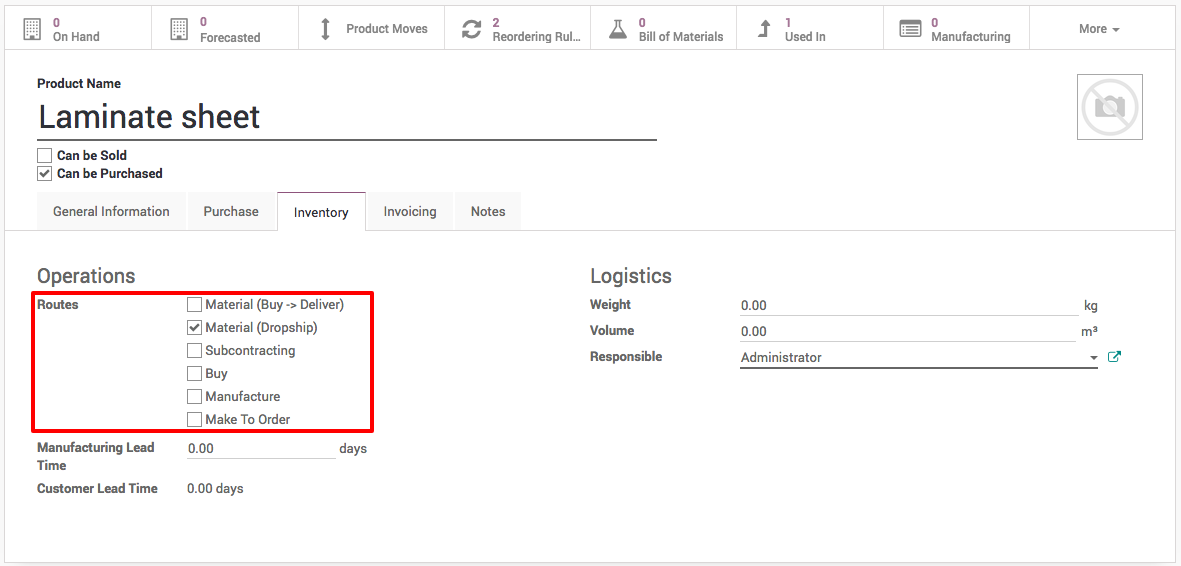Image resolution: width=1181 pixels, height=566 pixels.
Task: Click the Reordering Rules refresh icon
Action: pos(471,29)
